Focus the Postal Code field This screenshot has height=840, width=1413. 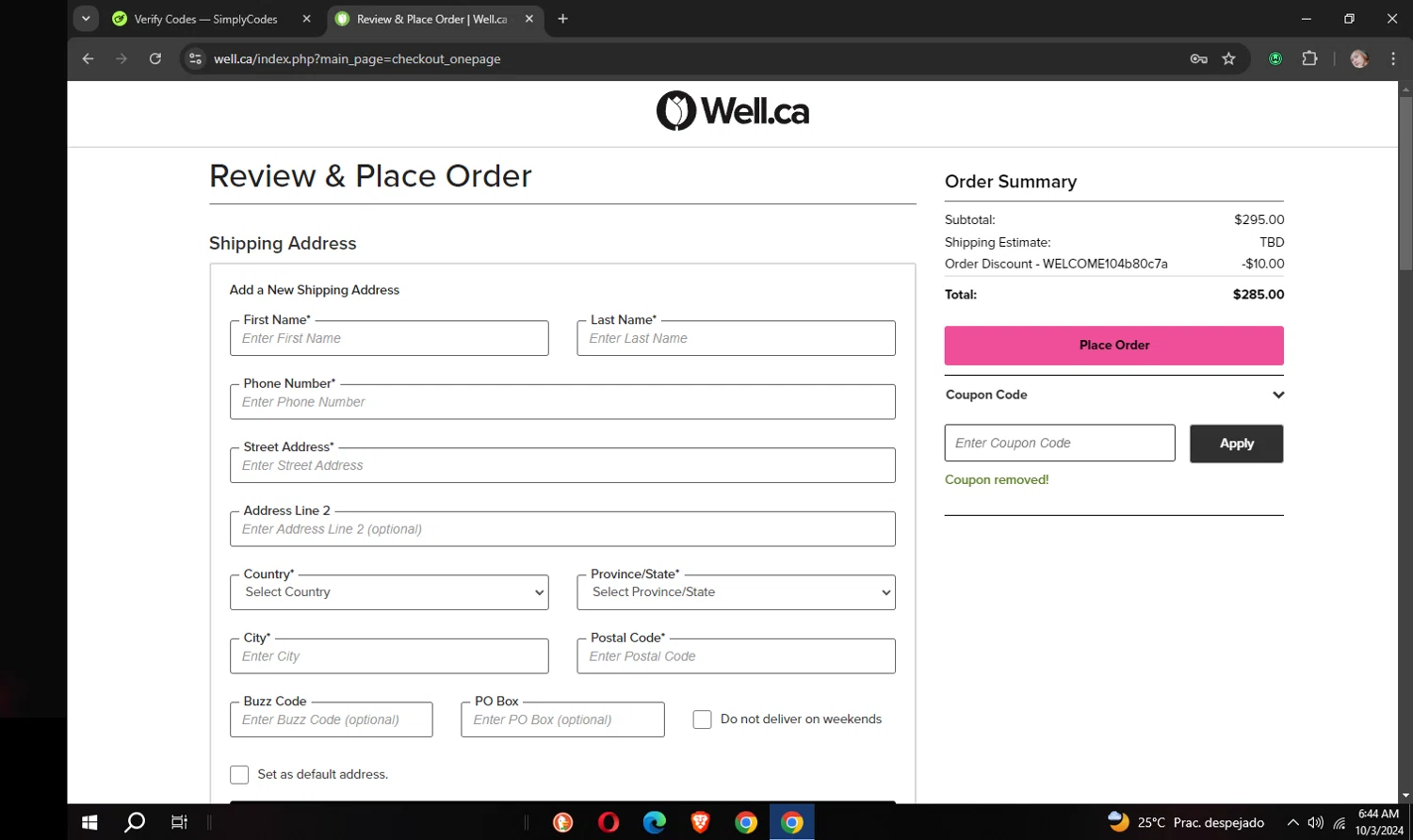click(x=736, y=656)
